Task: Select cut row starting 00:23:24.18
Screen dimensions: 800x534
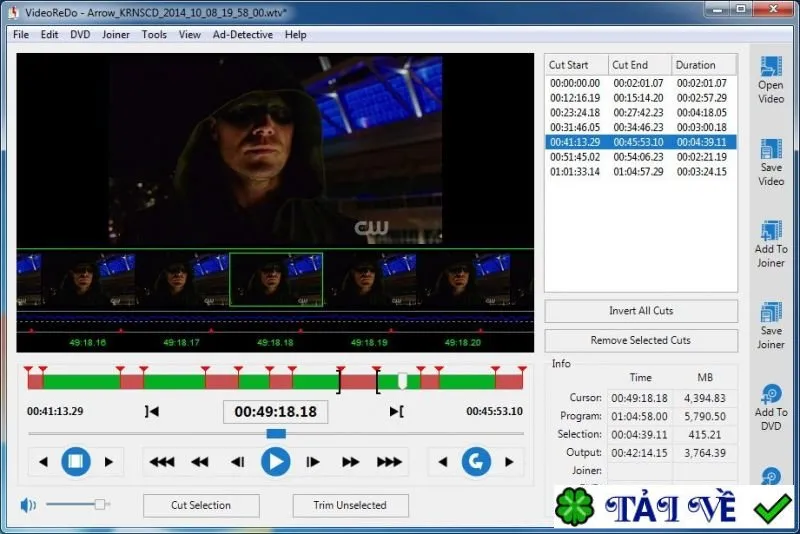Action: click(640, 112)
